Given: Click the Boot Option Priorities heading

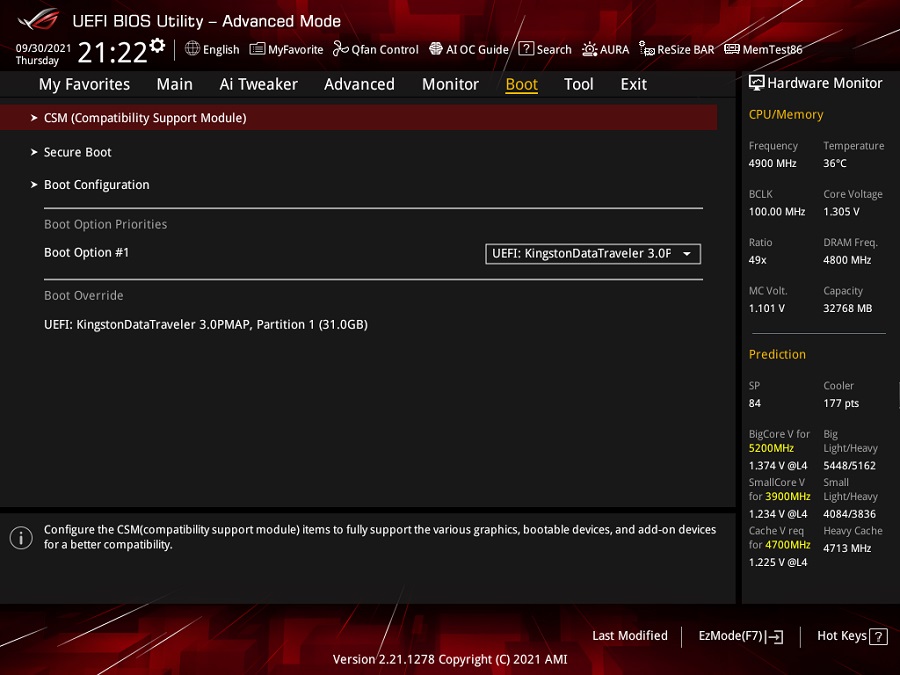Looking at the screenshot, I should pyautogui.click(x=106, y=224).
